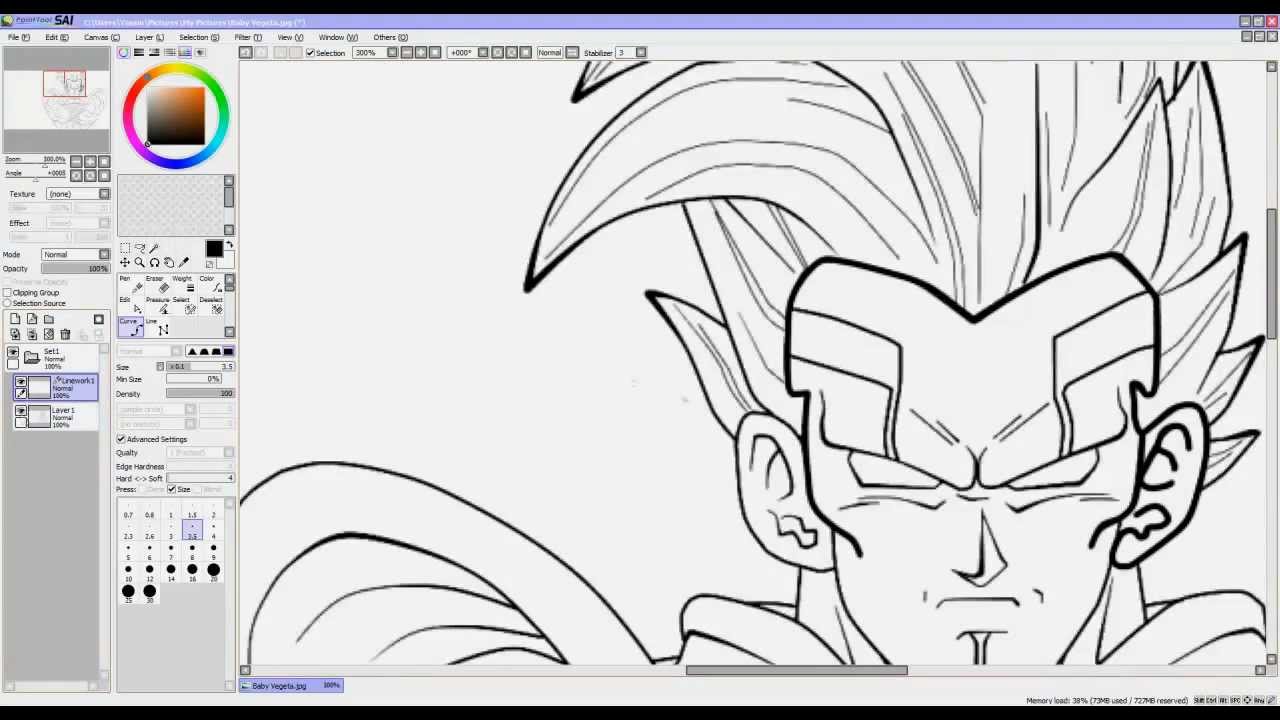Click the black foreground color swatch

(x=214, y=250)
